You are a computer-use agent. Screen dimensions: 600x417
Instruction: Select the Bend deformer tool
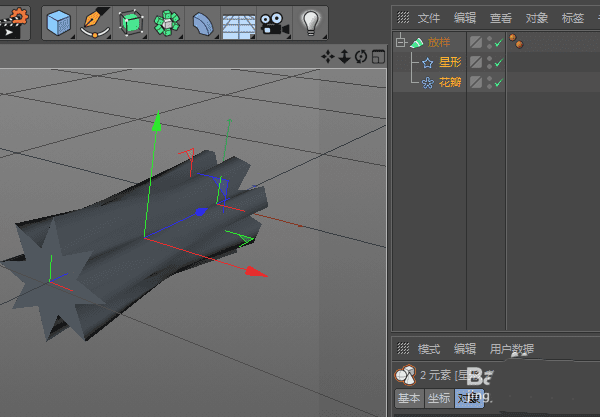[x=201, y=21]
